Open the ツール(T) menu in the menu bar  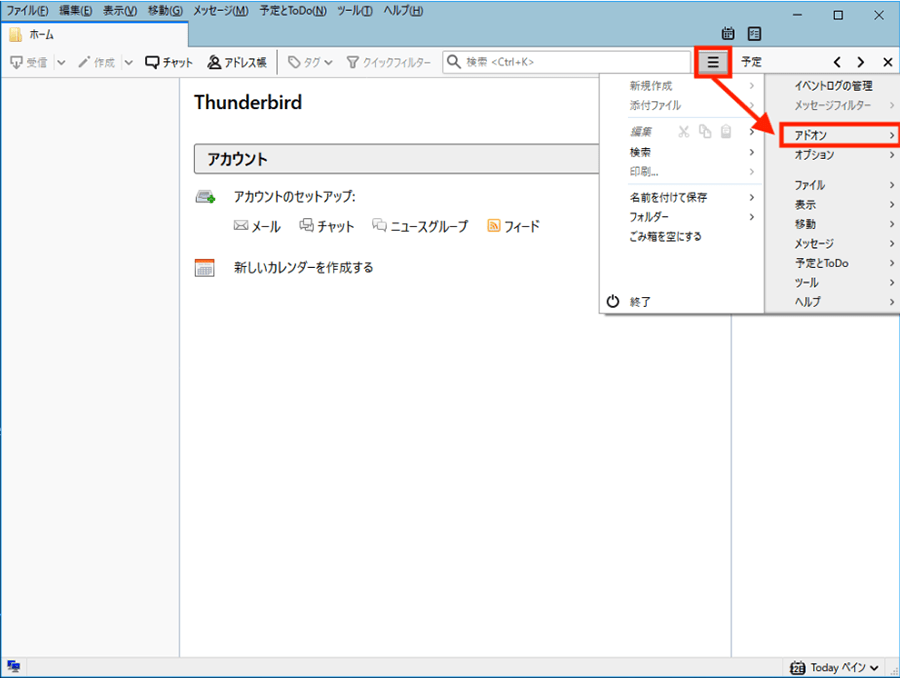tap(355, 11)
